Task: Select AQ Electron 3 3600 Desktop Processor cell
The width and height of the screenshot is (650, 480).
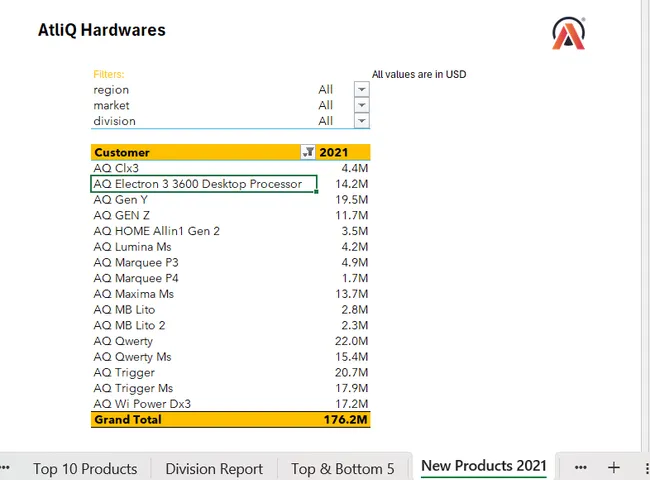Action: point(204,184)
